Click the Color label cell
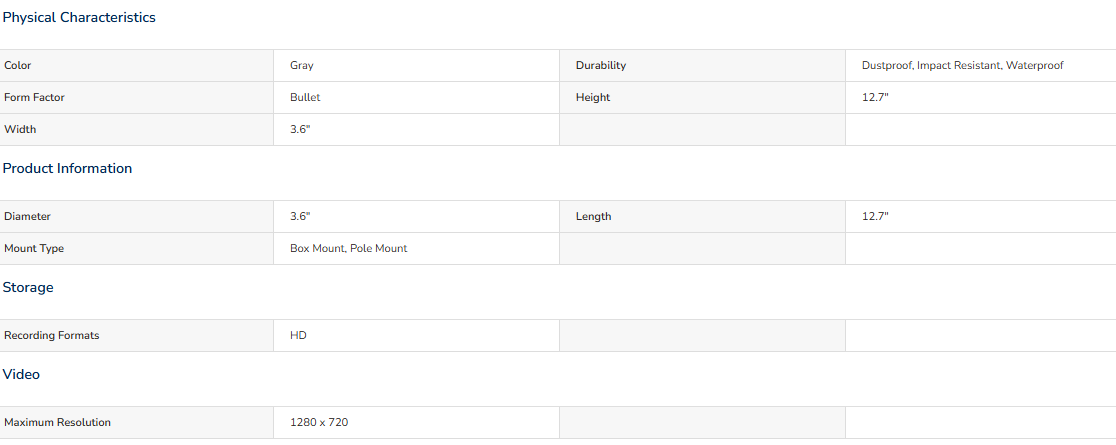The image size is (1116, 445). tap(137, 66)
